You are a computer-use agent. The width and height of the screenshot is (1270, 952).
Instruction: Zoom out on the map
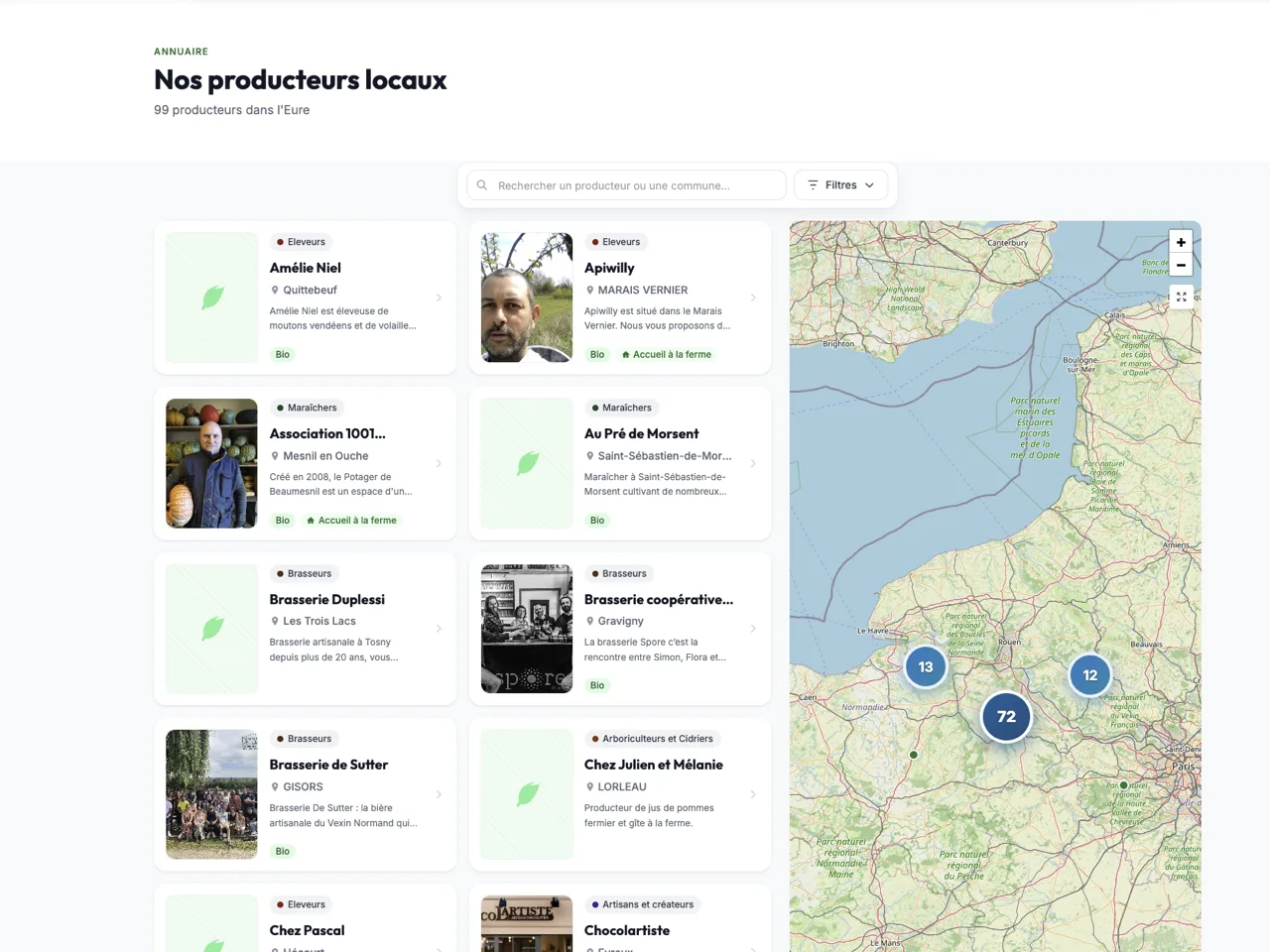pos(1181,265)
